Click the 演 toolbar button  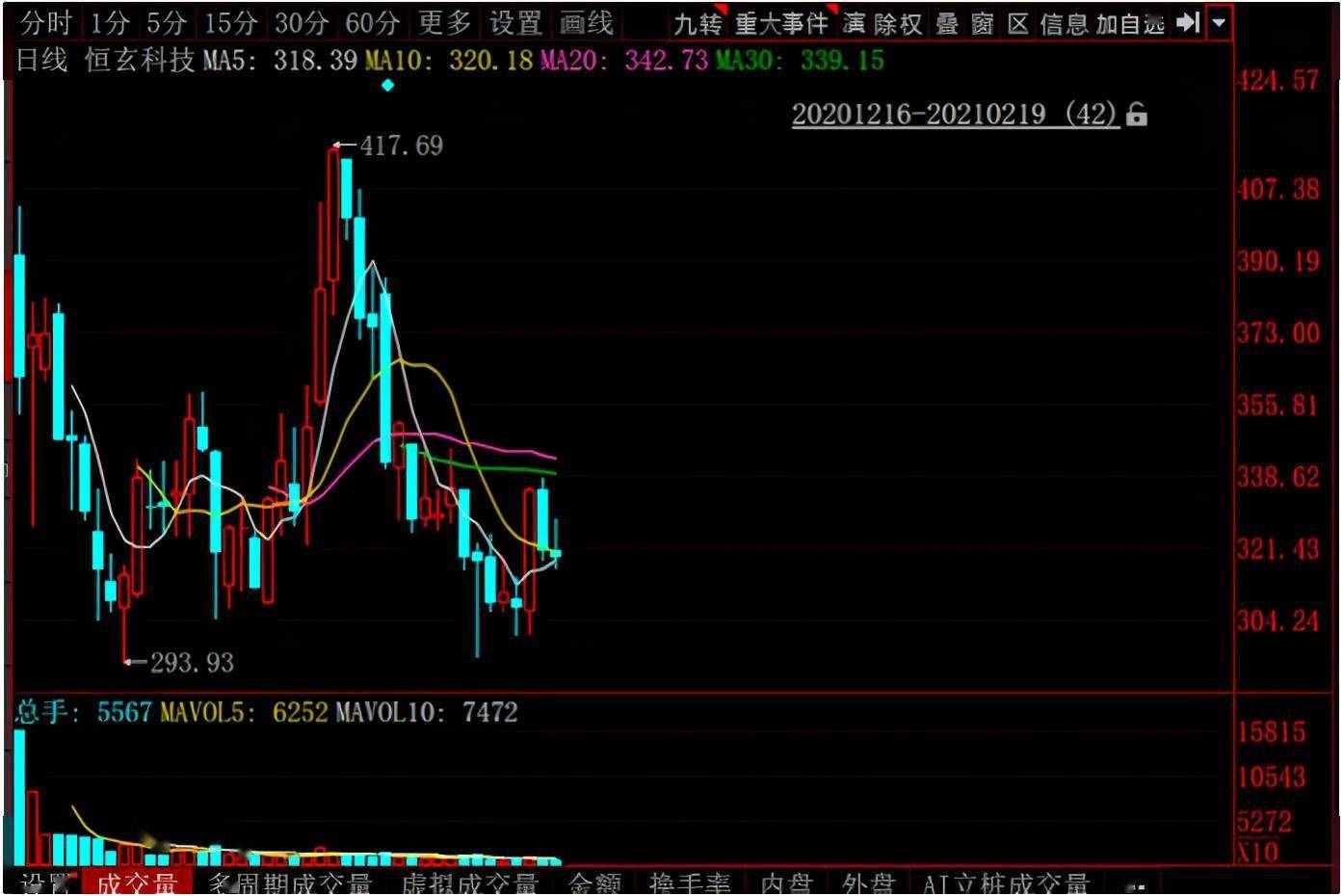point(854,23)
